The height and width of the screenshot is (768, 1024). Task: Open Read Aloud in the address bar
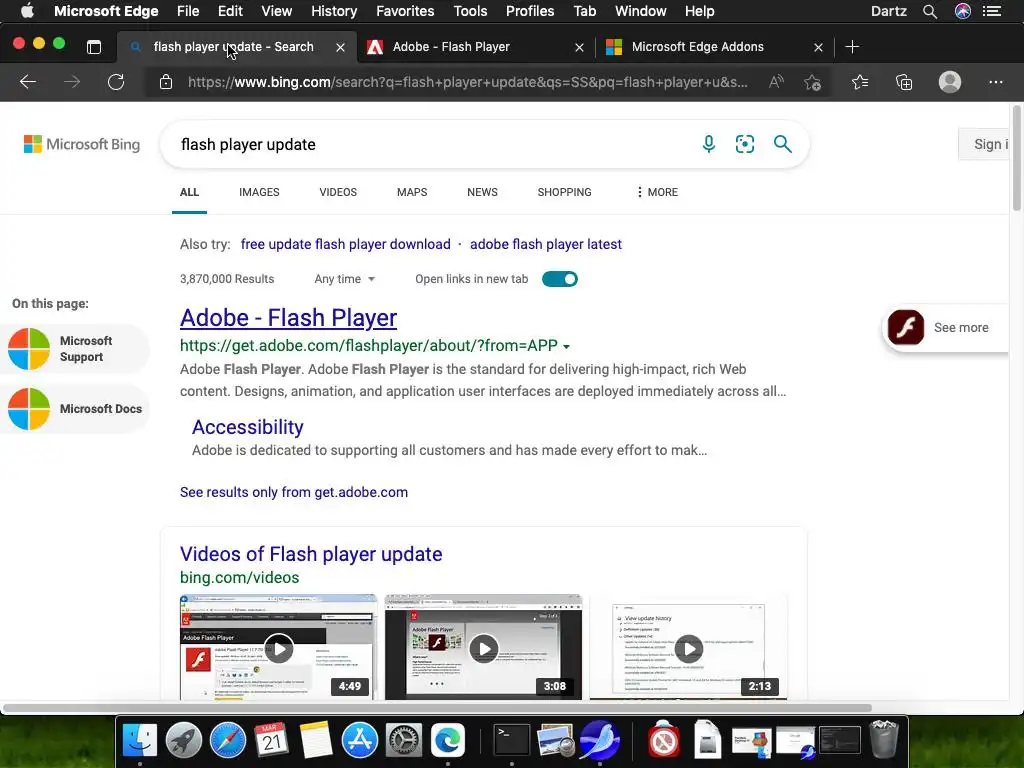click(776, 82)
